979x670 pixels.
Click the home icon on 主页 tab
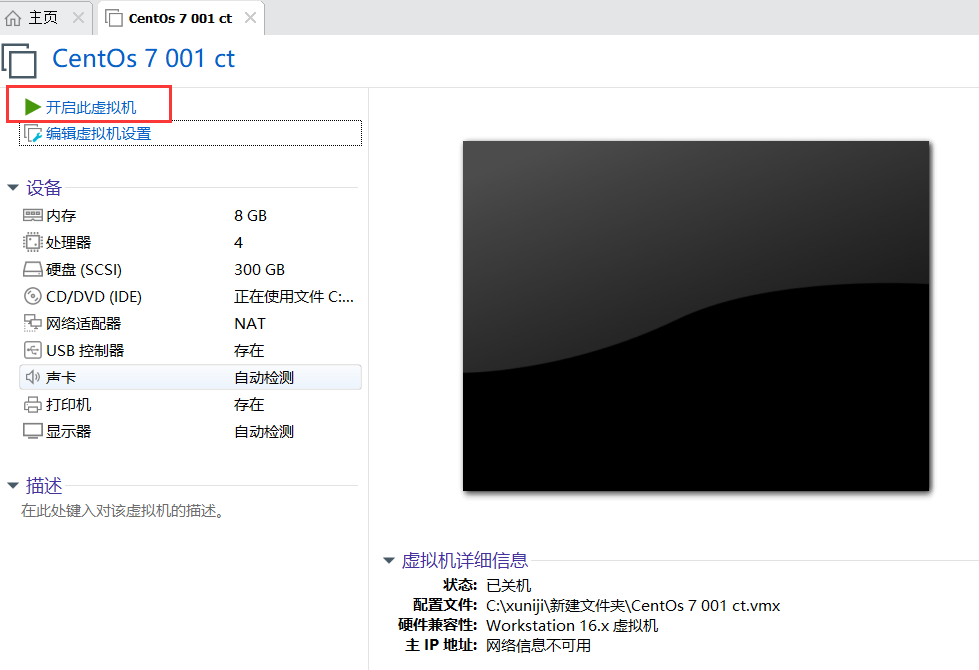click(13, 18)
